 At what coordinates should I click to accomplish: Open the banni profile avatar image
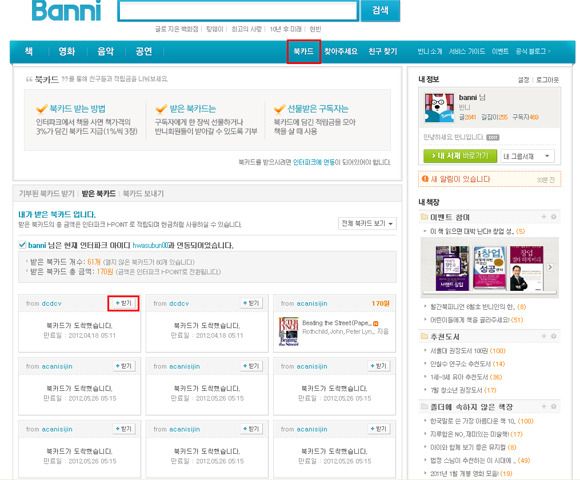click(439, 108)
